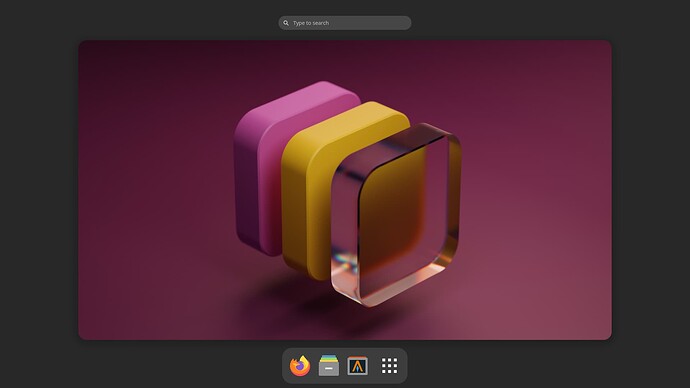Show all applications grid
Viewport: 690px width, 388px height.
(389, 366)
